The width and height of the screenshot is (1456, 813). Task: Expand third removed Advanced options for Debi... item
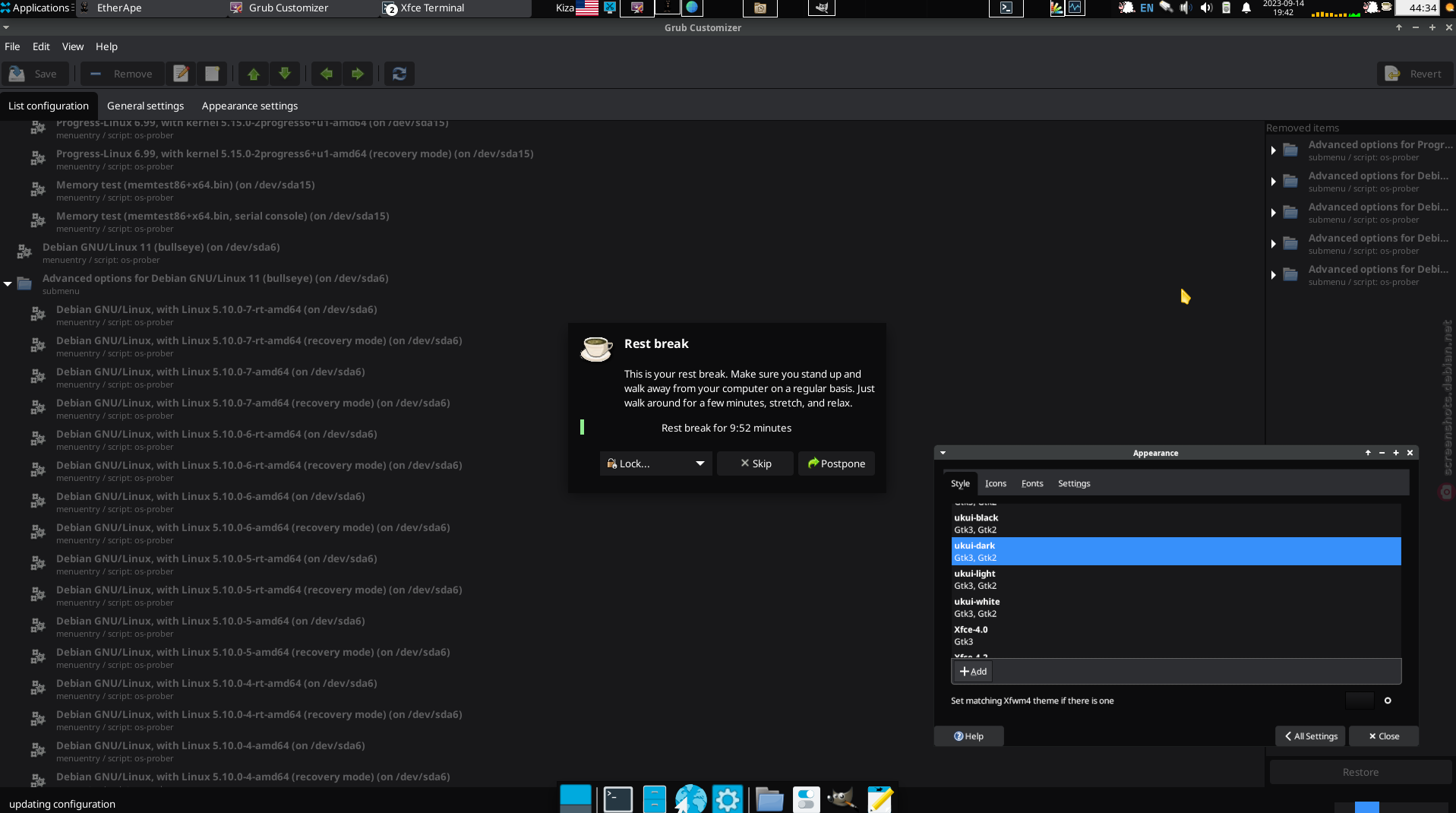(x=1273, y=244)
